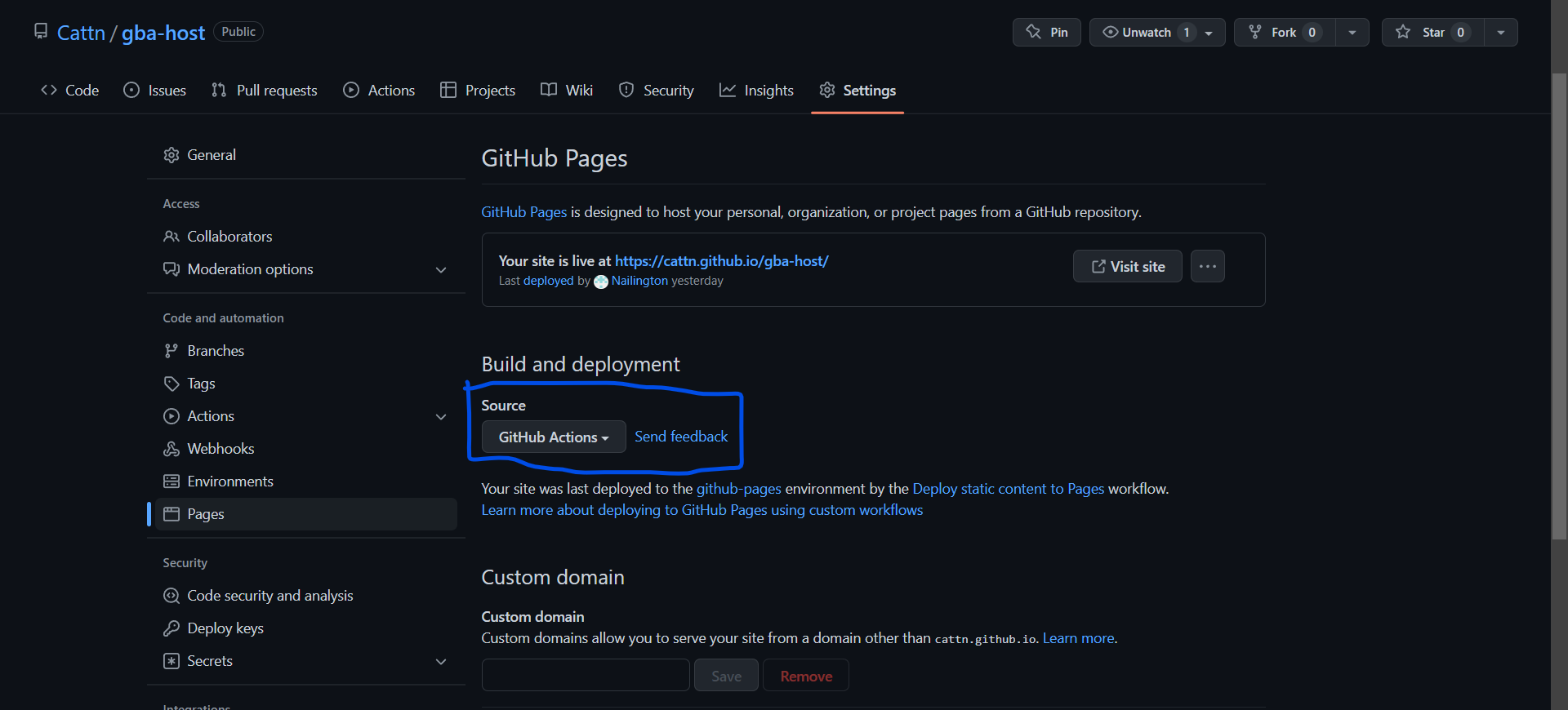Image resolution: width=1568 pixels, height=710 pixels.
Task: Select Code security and analysis
Action: point(269,596)
